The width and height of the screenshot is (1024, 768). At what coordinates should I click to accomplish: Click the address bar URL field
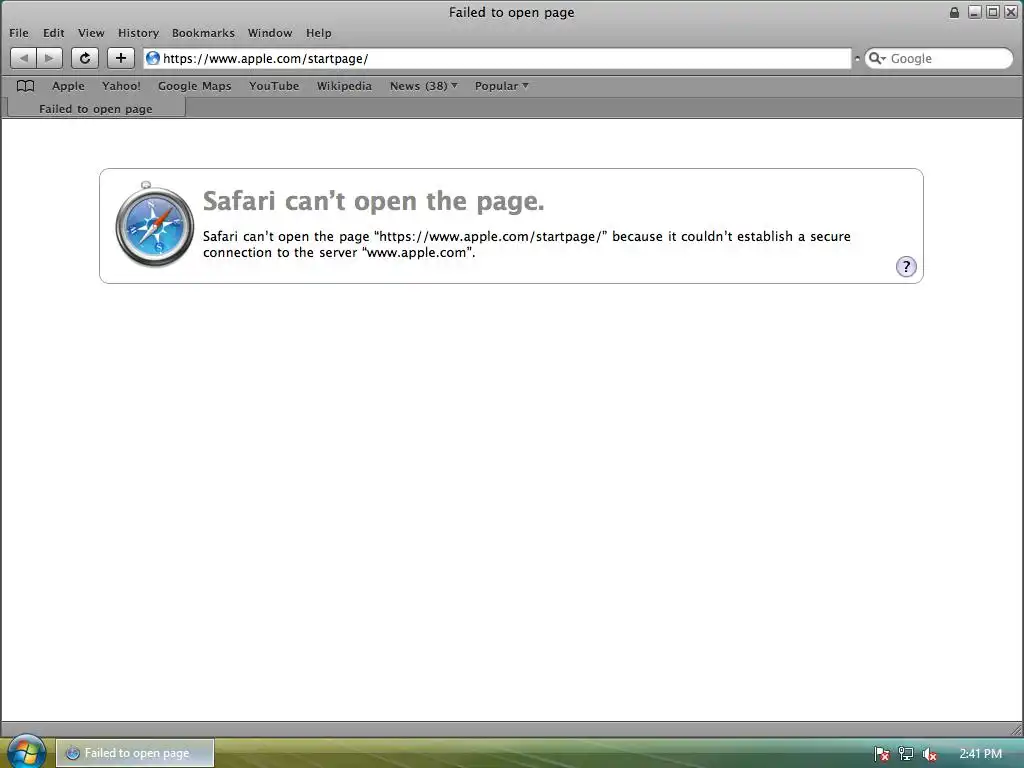498,58
